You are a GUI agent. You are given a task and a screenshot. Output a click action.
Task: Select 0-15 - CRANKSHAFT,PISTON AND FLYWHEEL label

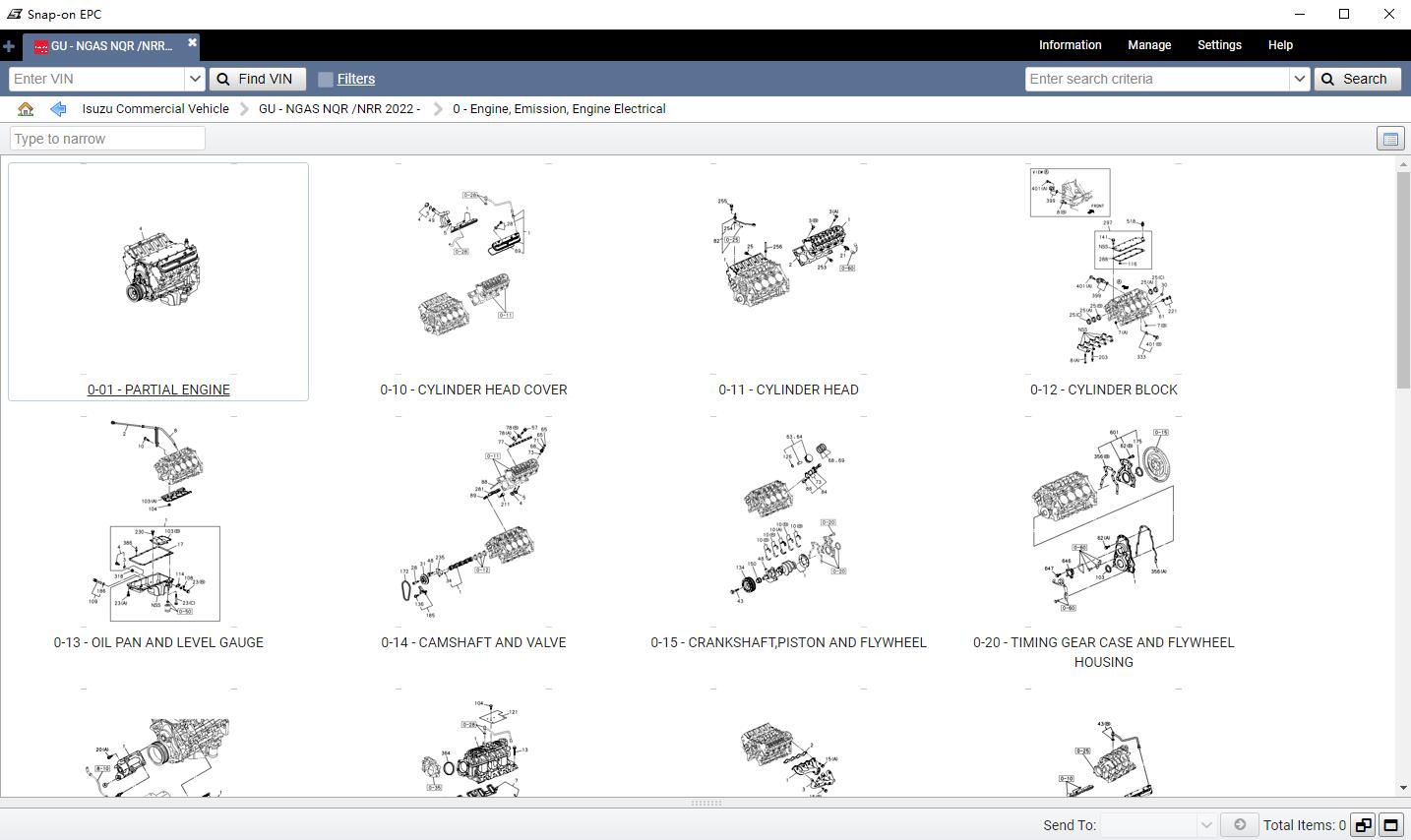pyautogui.click(x=788, y=642)
